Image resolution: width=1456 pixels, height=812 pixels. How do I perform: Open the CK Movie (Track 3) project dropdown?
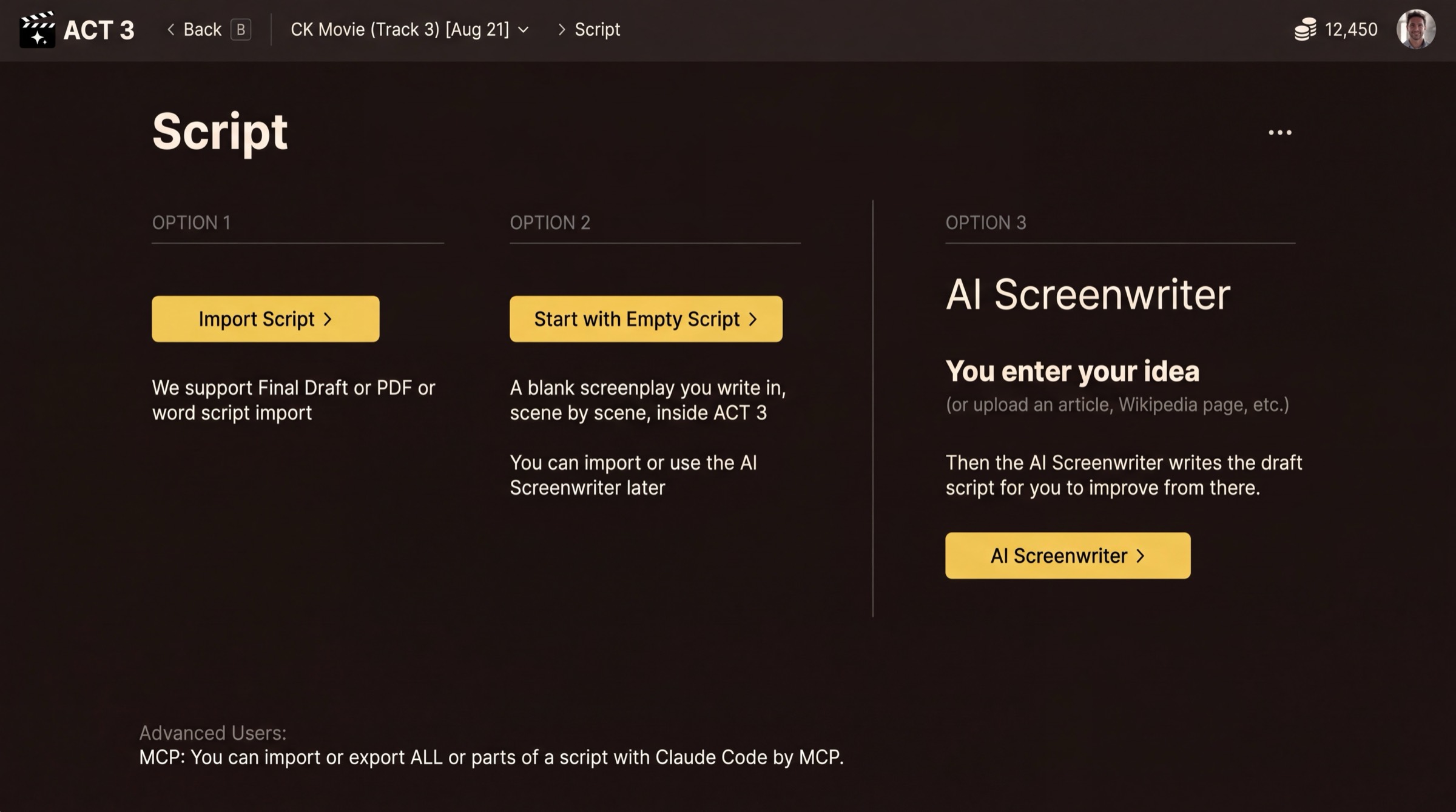(409, 29)
